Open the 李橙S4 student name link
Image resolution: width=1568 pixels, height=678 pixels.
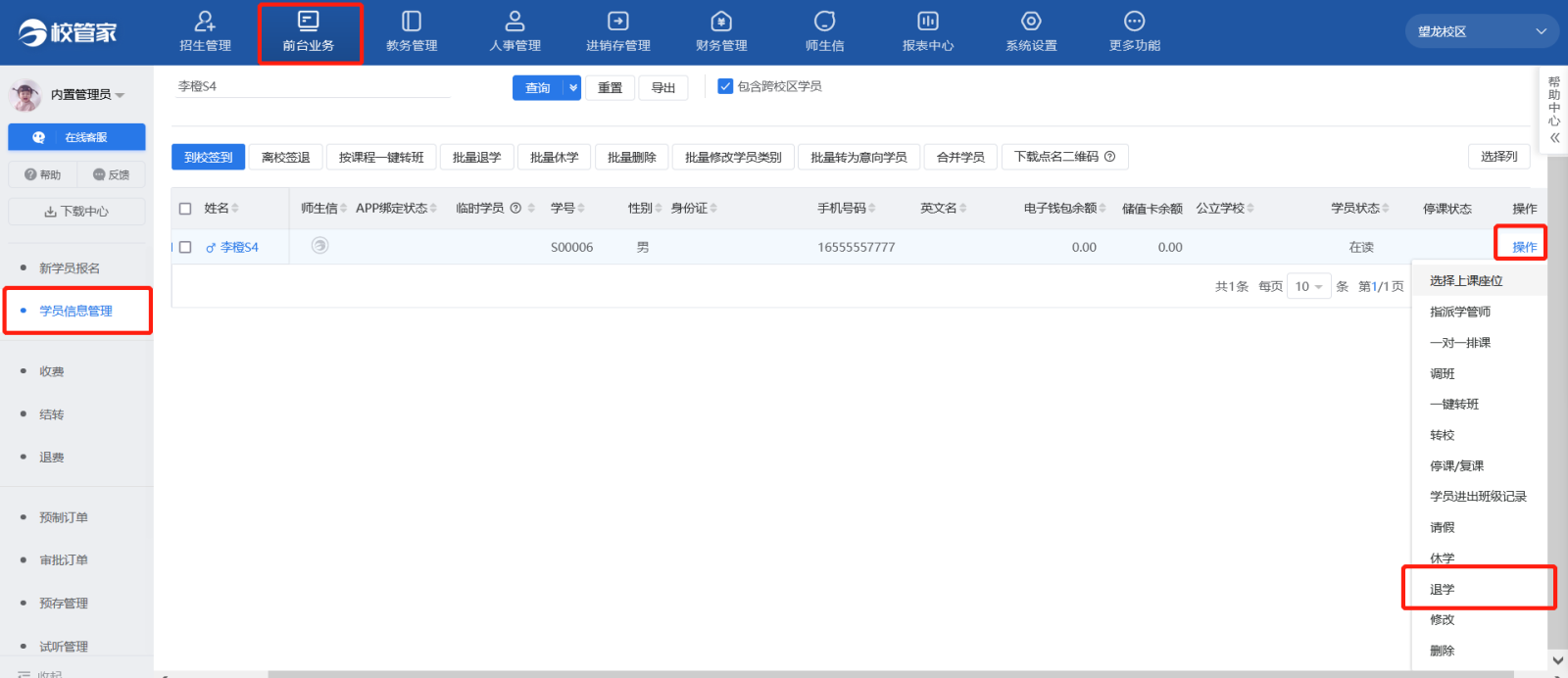tap(239, 248)
